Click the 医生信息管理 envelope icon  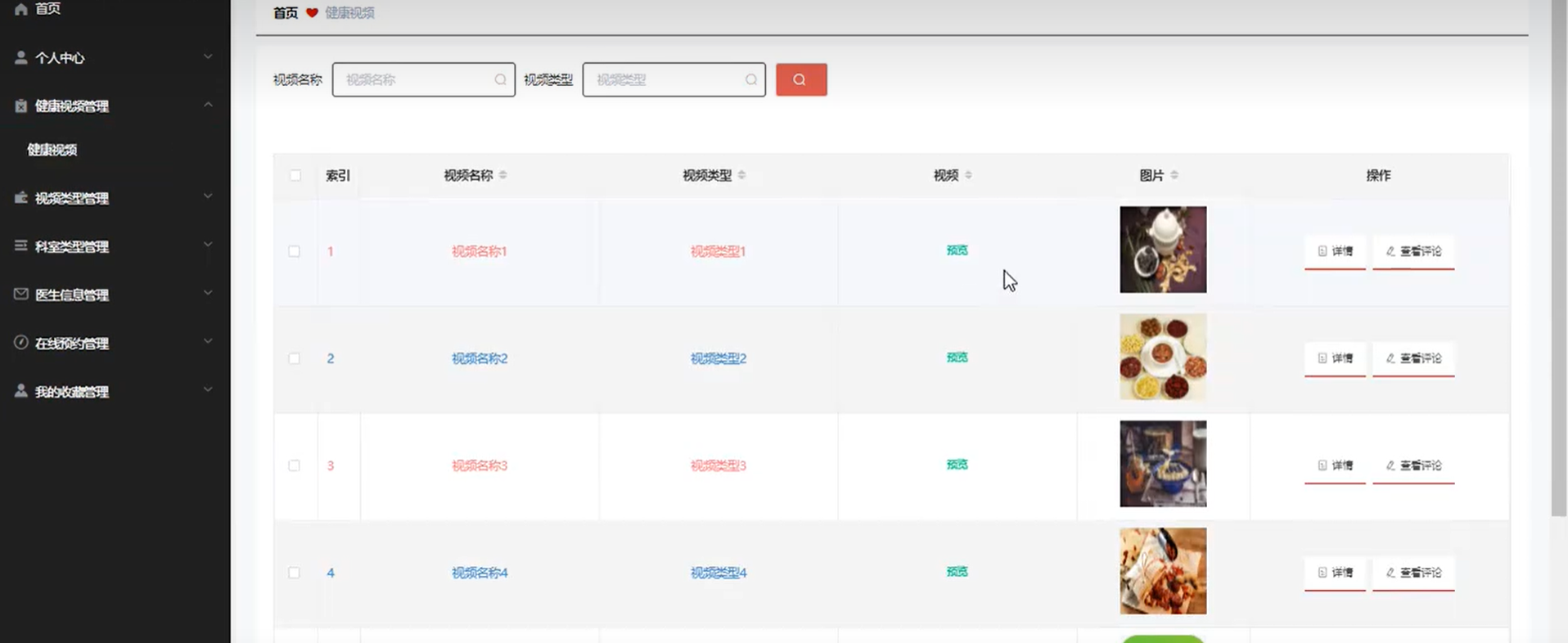click(x=21, y=294)
